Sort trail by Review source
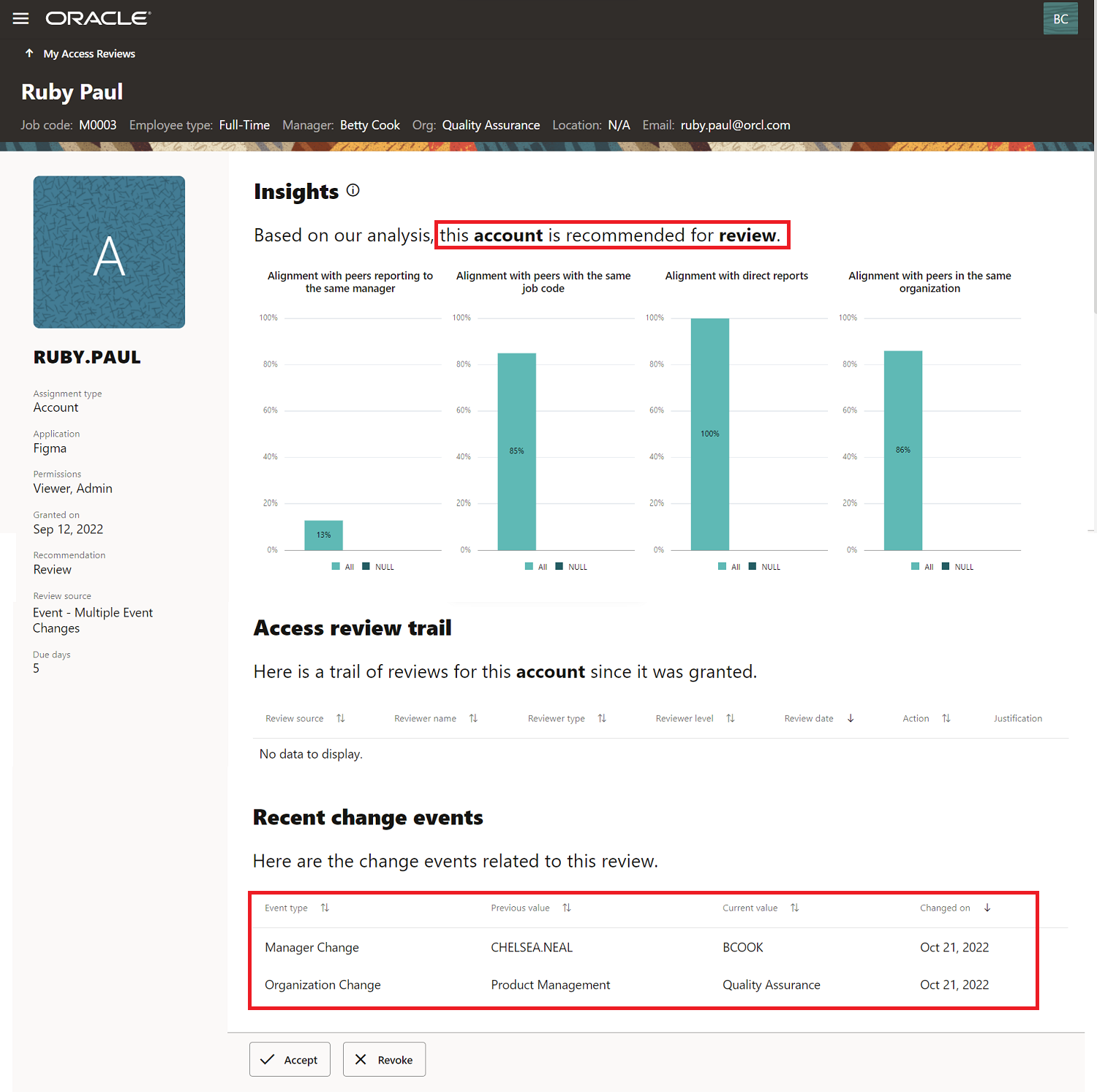This screenshot has width=1097, height=1092. click(x=340, y=718)
